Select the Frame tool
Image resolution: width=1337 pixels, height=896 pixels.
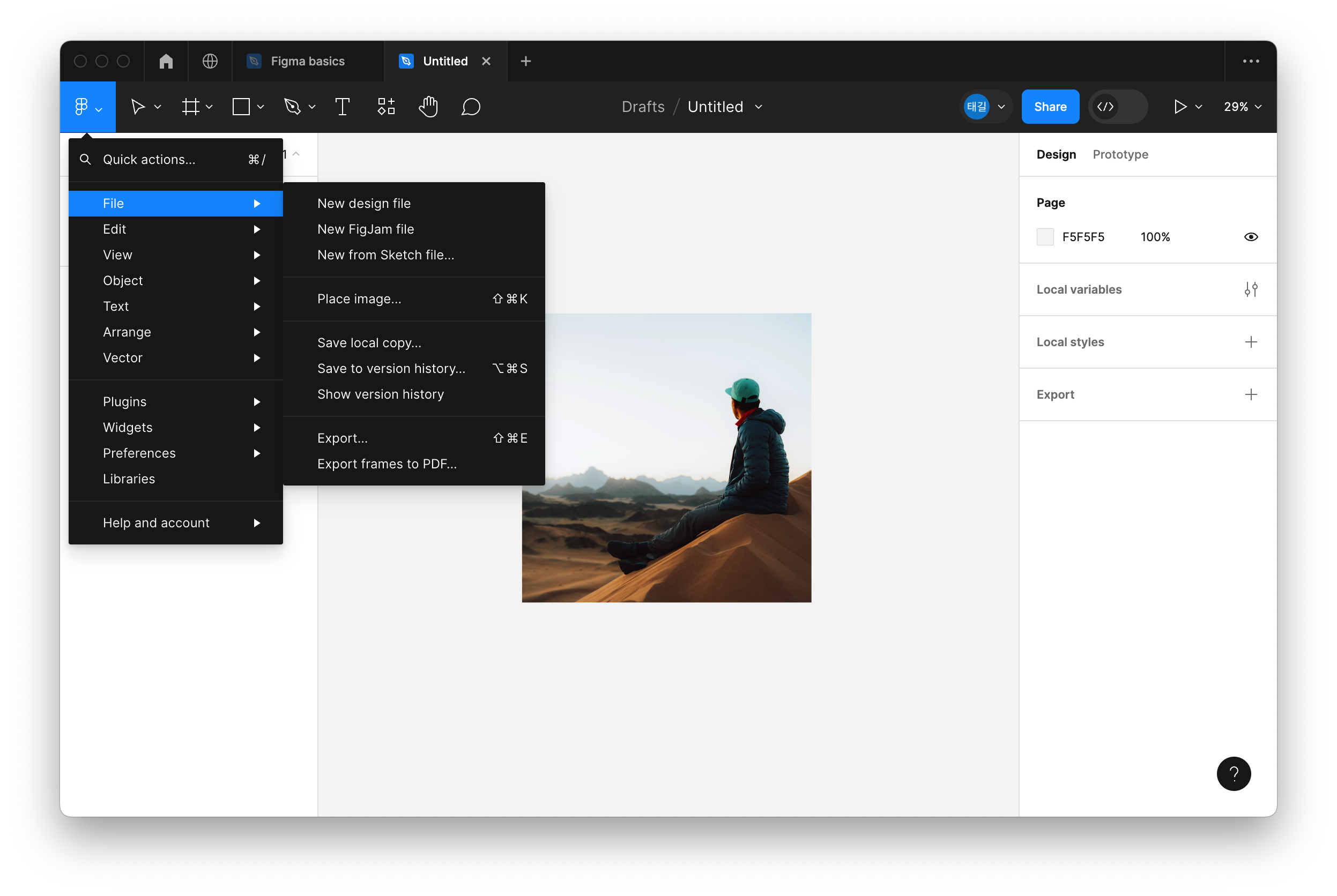tap(190, 107)
